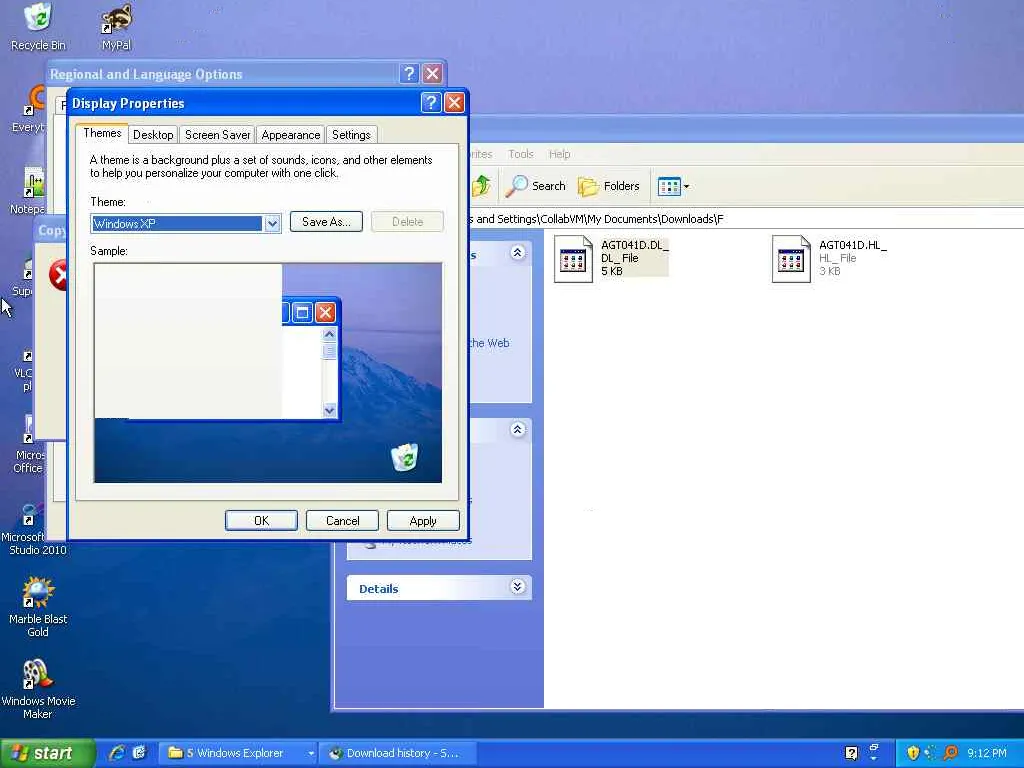1024x768 pixels.
Task: Click Apply in Display Properties
Action: [x=423, y=520]
